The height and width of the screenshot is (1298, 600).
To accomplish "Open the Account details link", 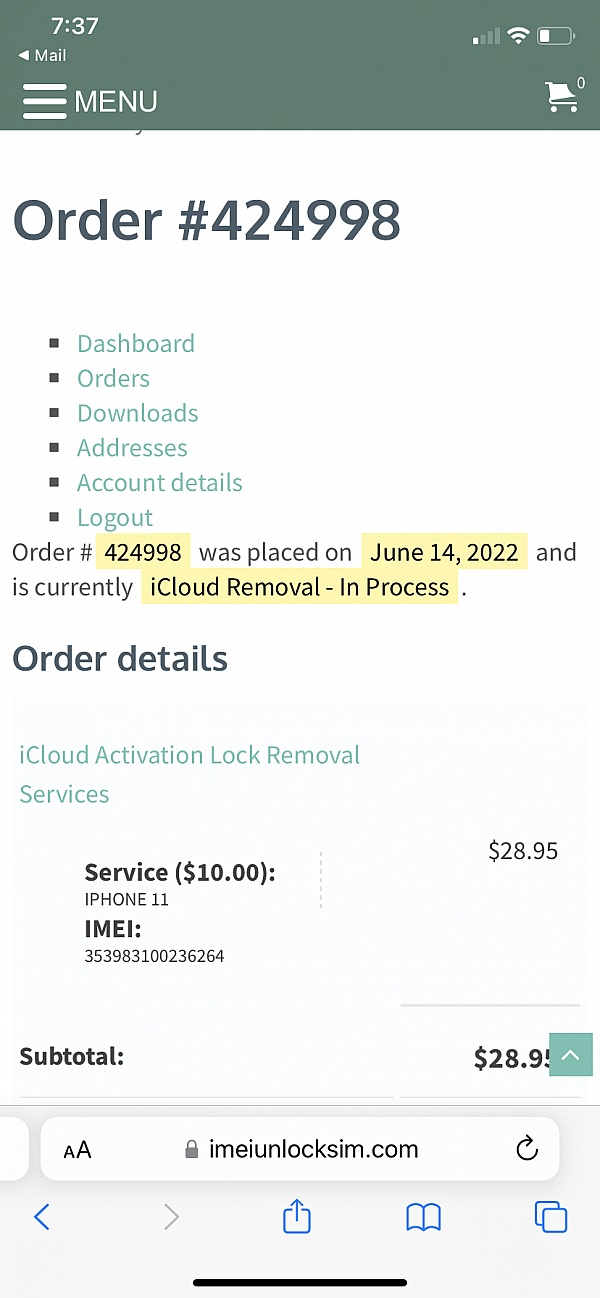I will [x=160, y=483].
